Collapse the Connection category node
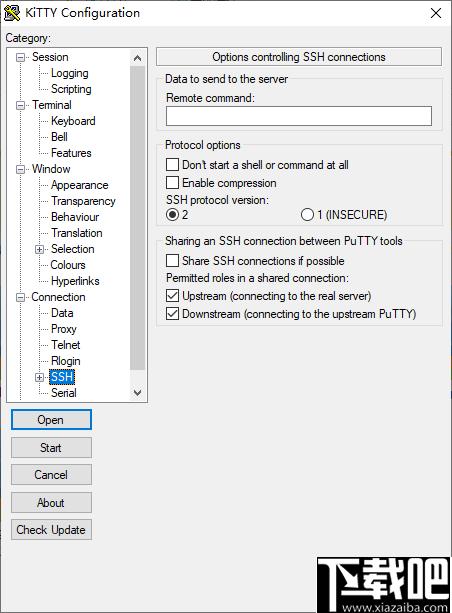 coord(20,297)
